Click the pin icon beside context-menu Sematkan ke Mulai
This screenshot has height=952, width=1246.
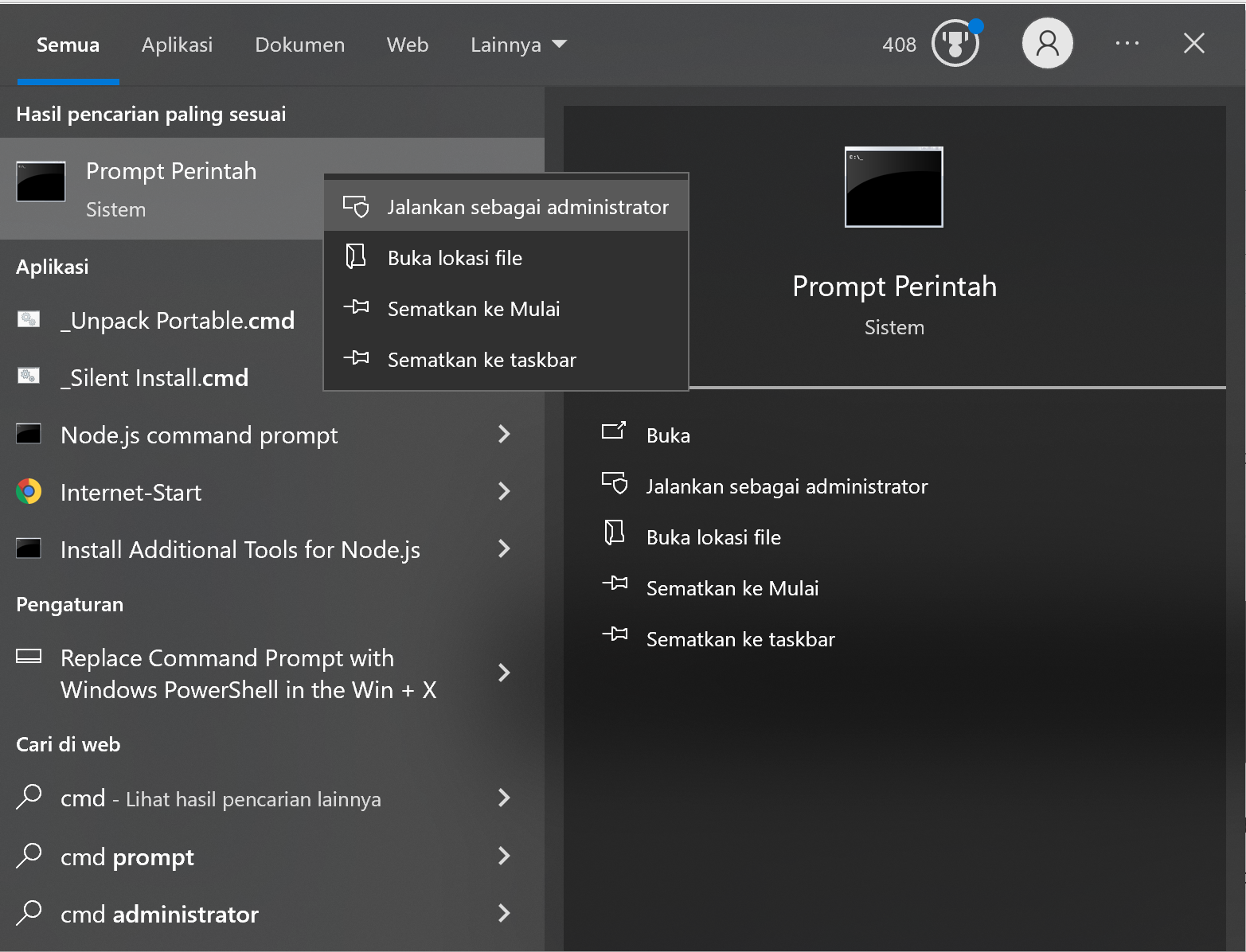356,307
